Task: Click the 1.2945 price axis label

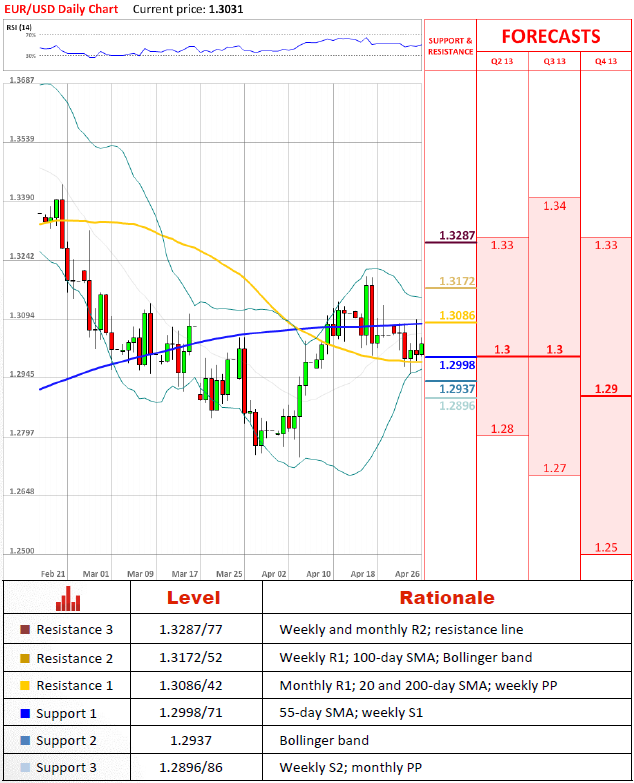Action: click(x=22, y=374)
